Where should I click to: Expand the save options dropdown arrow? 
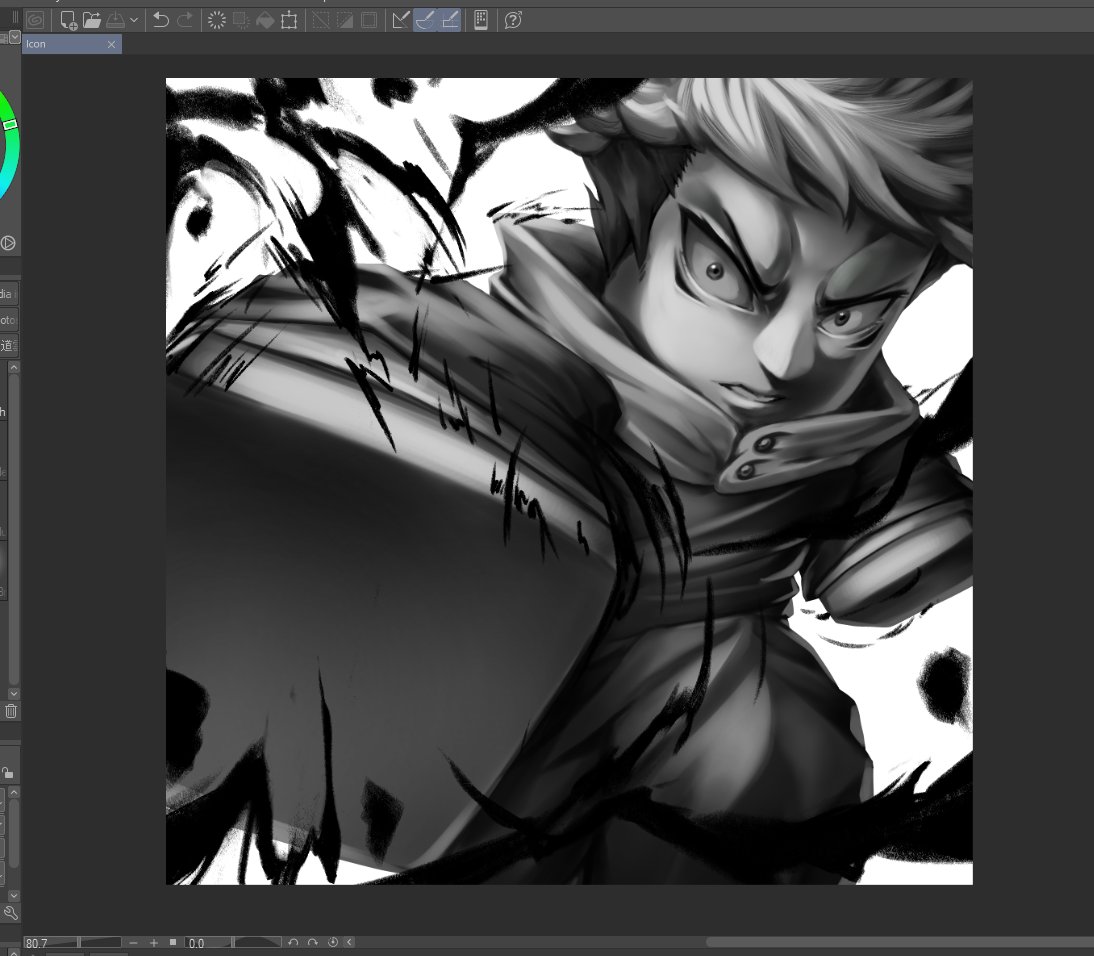point(134,20)
